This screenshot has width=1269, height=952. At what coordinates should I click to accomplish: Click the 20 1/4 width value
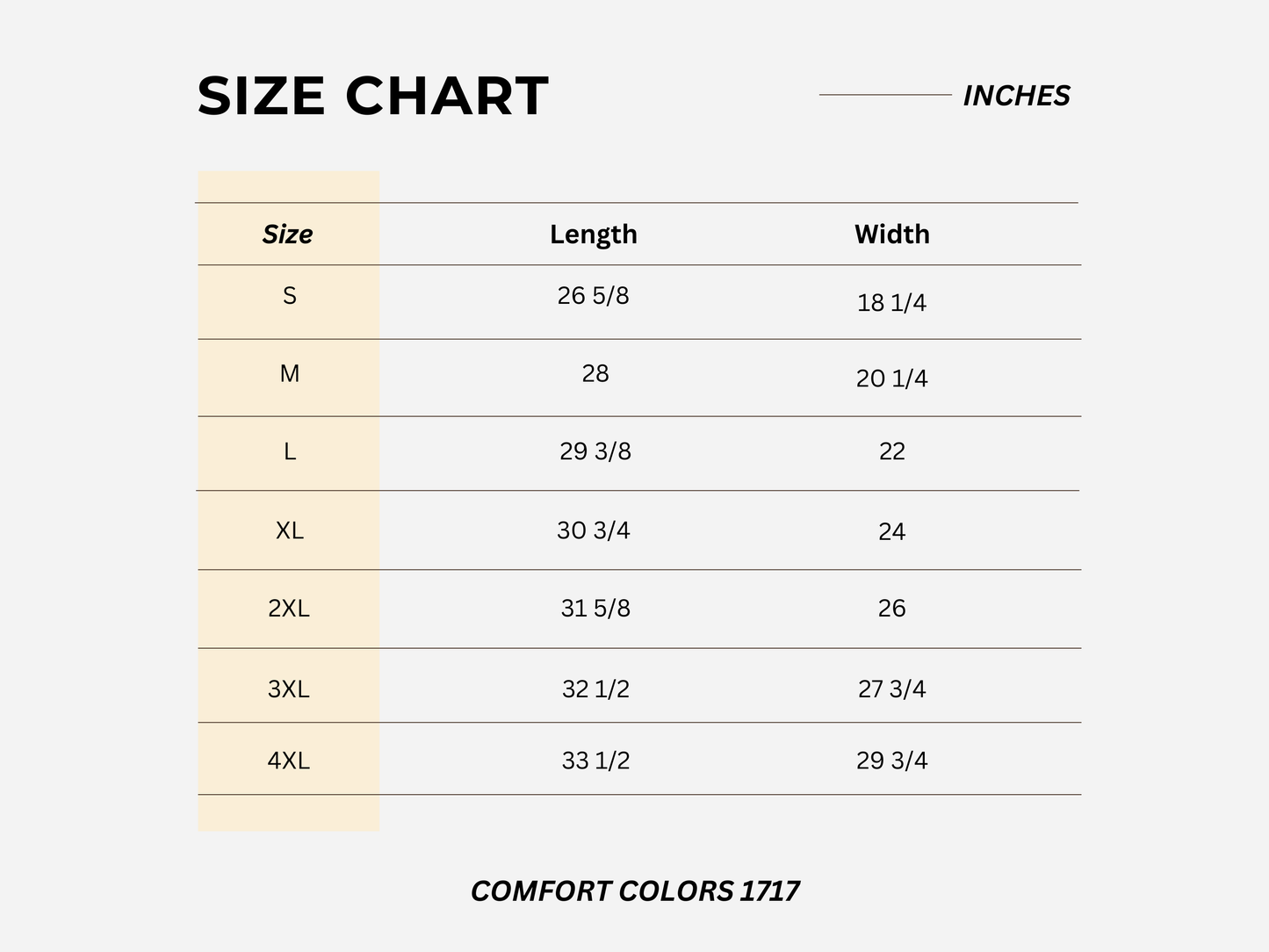(891, 379)
